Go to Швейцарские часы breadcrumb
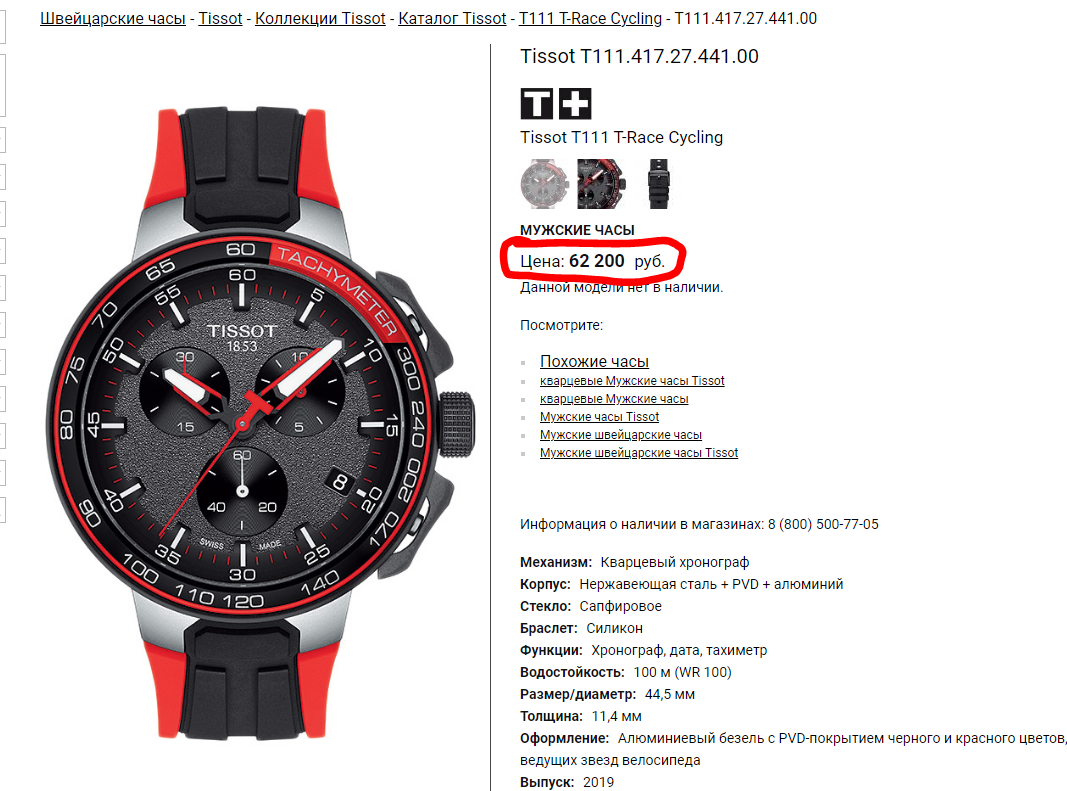 pyautogui.click(x=113, y=18)
